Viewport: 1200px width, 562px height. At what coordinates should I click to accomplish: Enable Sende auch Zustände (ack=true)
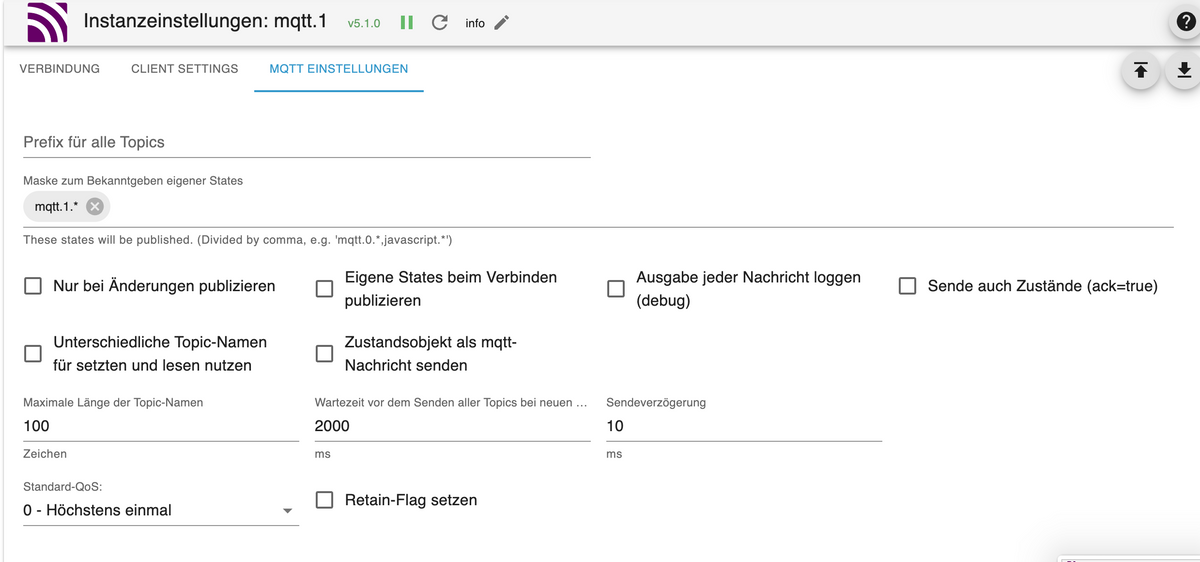(x=907, y=286)
